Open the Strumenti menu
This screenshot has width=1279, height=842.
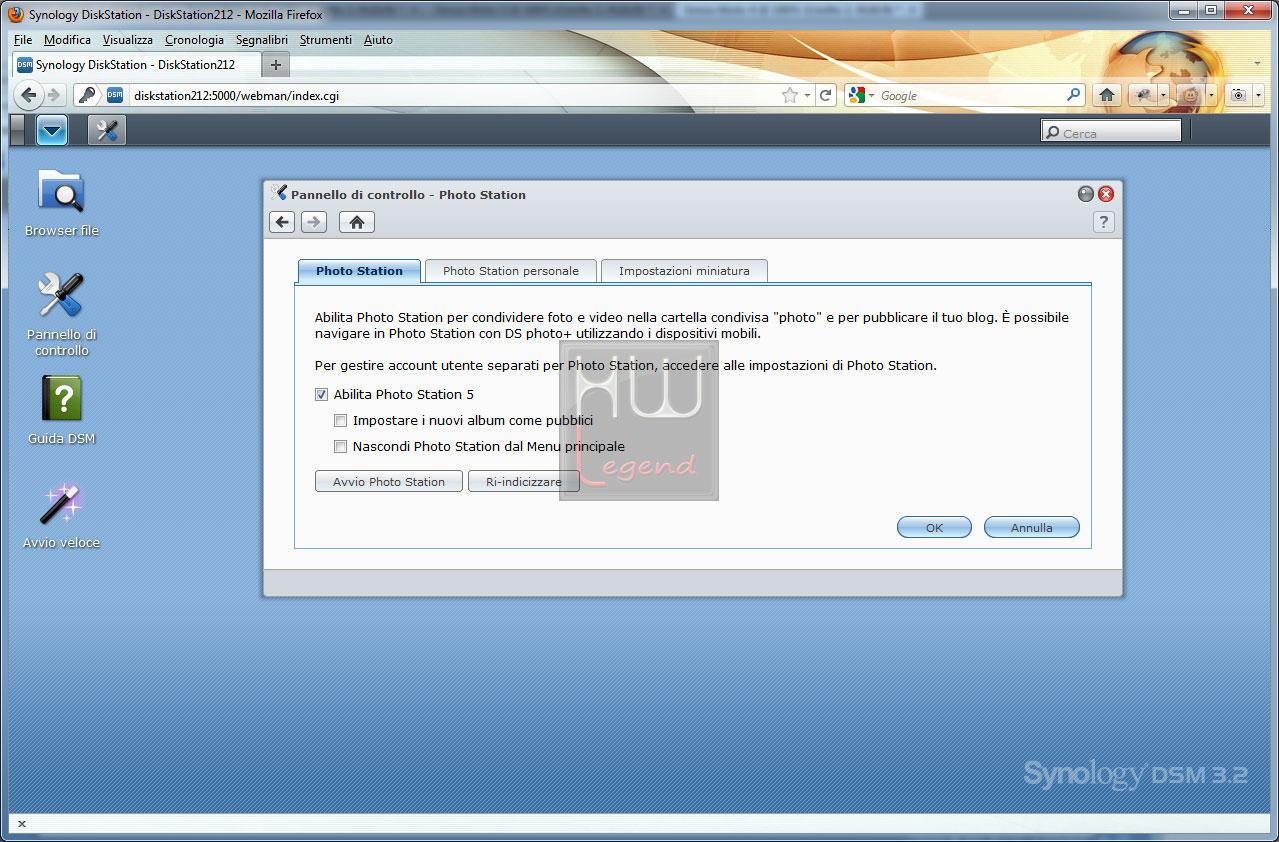(326, 40)
